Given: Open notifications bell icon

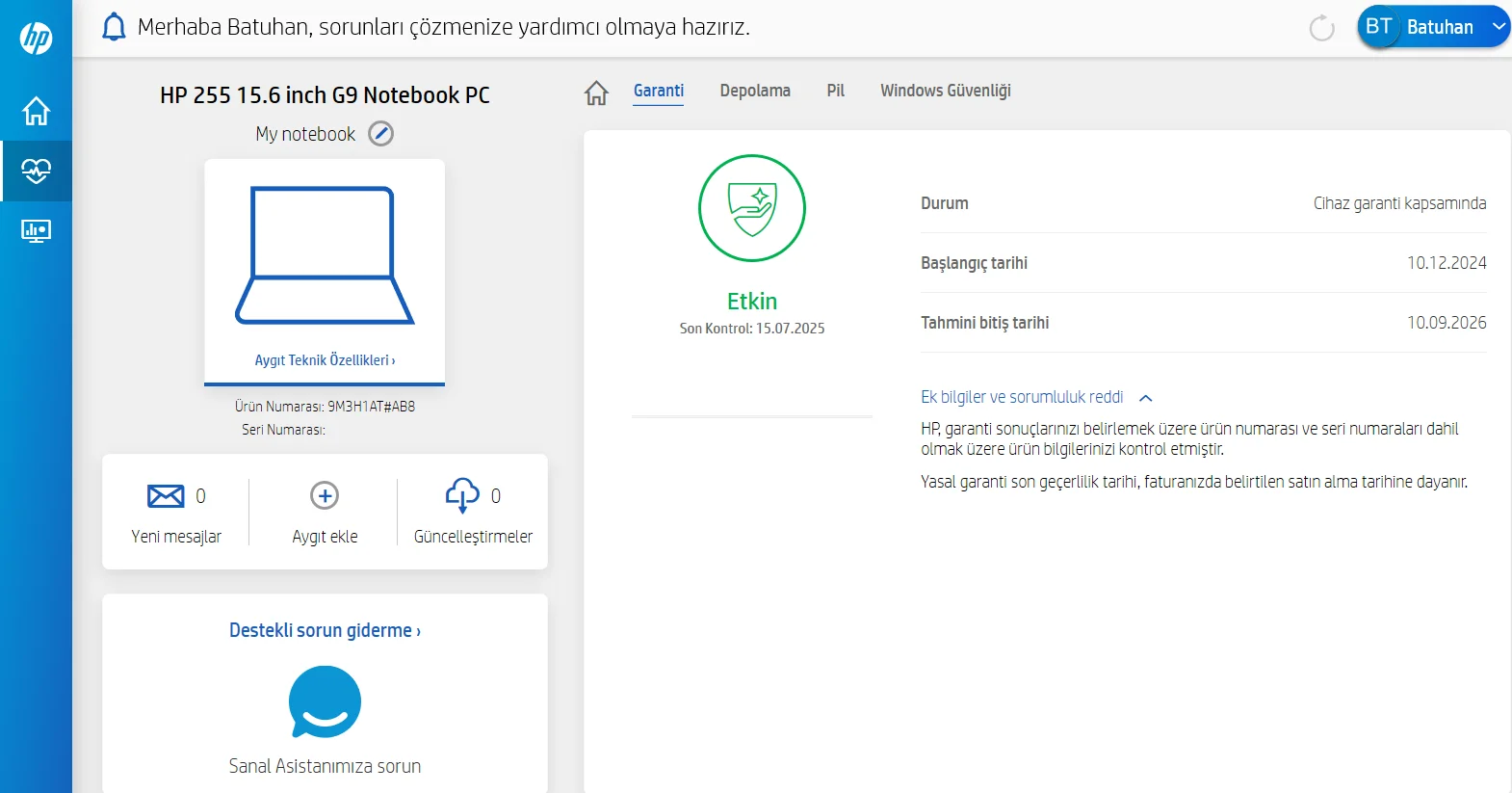Looking at the screenshot, I should [x=114, y=27].
